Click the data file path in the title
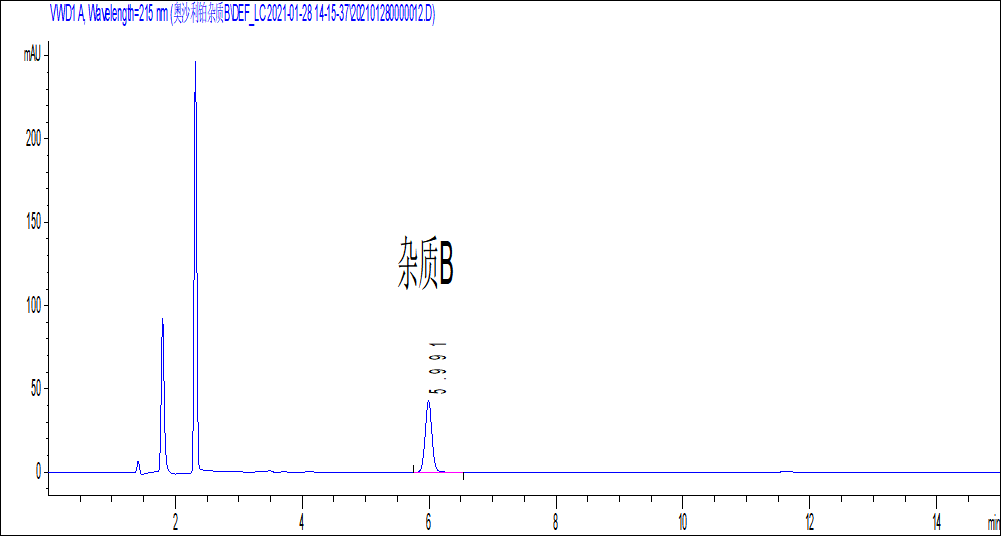The image size is (1001, 536). pyautogui.click(x=302, y=13)
